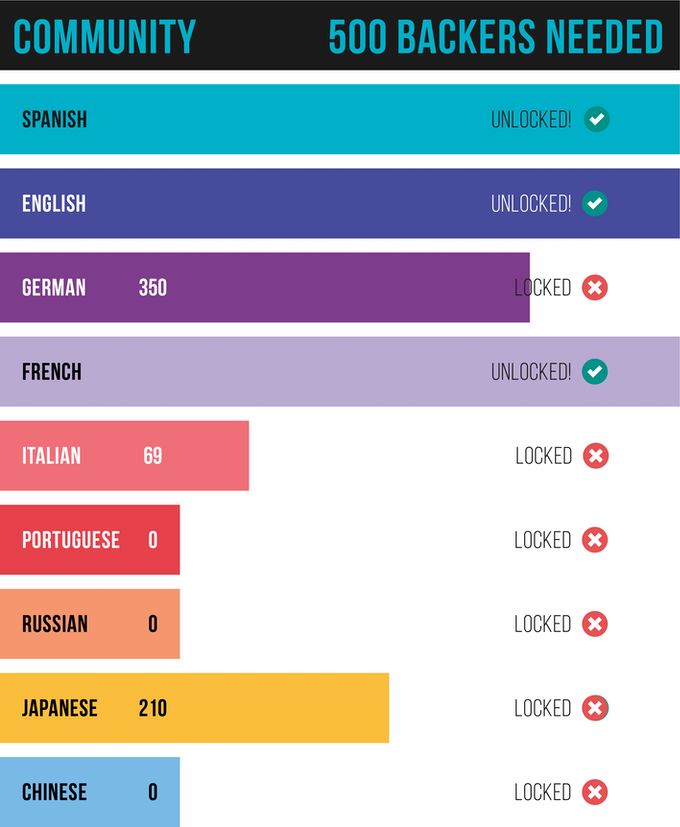680x827 pixels.
Task: Click the Italian backer count 69
Action: (152, 456)
